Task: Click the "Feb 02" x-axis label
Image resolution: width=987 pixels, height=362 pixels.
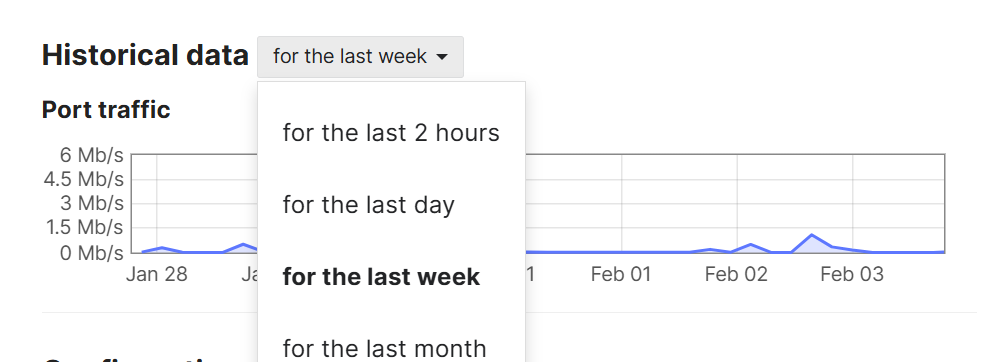Action: [x=736, y=274]
